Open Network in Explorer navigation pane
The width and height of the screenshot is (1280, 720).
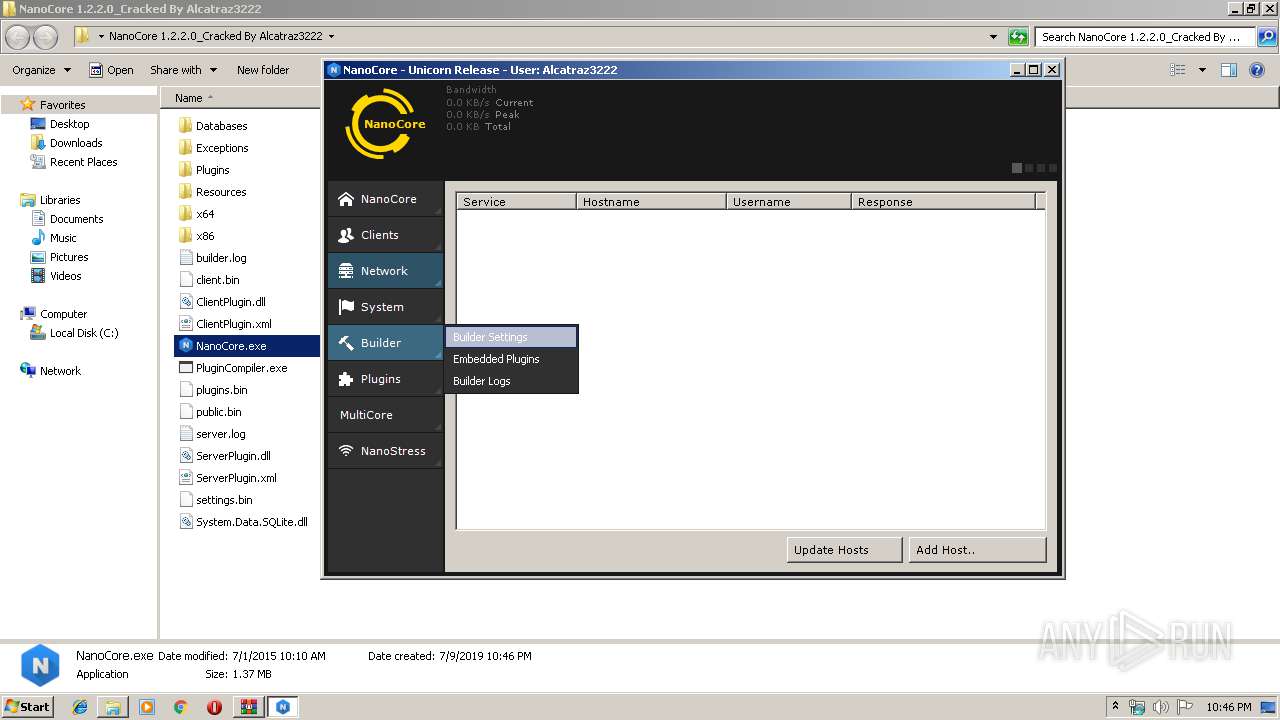coord(51,371)
